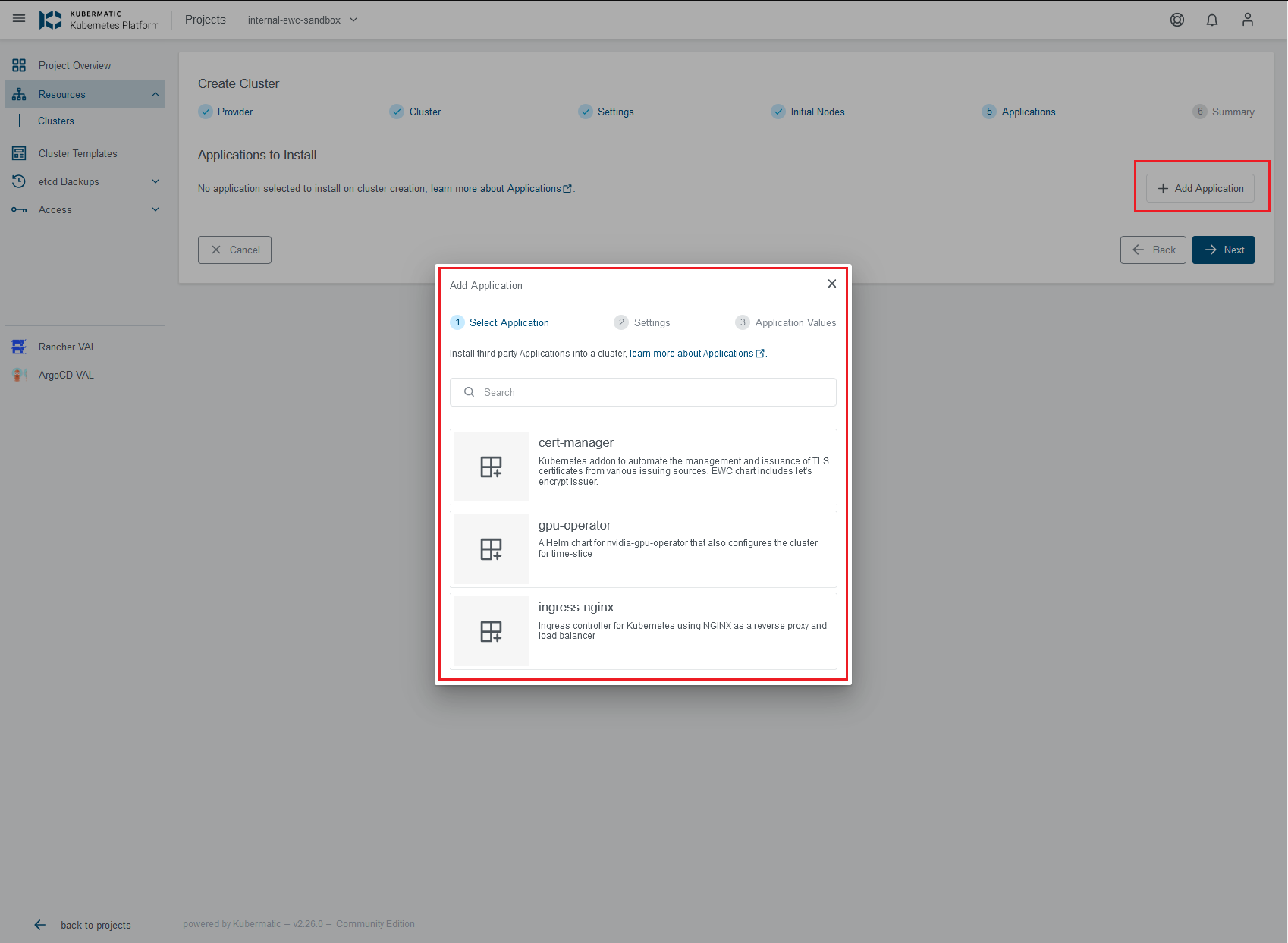The height and width of the screenshot is (943, 1288).
Task: Click the Access key icon
Action: [19, 209]
